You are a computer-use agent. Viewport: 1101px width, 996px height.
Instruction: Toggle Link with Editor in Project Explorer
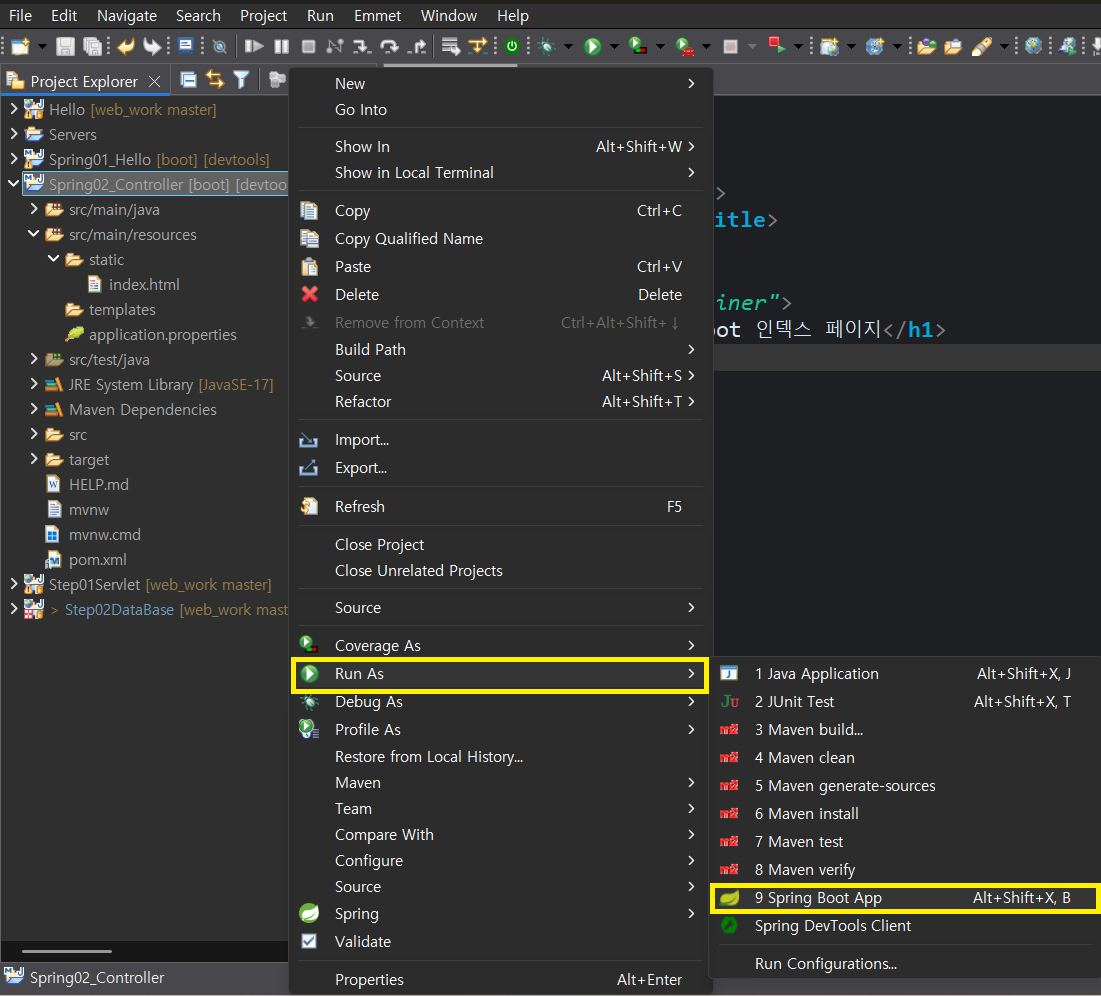(x=215, y=80)
